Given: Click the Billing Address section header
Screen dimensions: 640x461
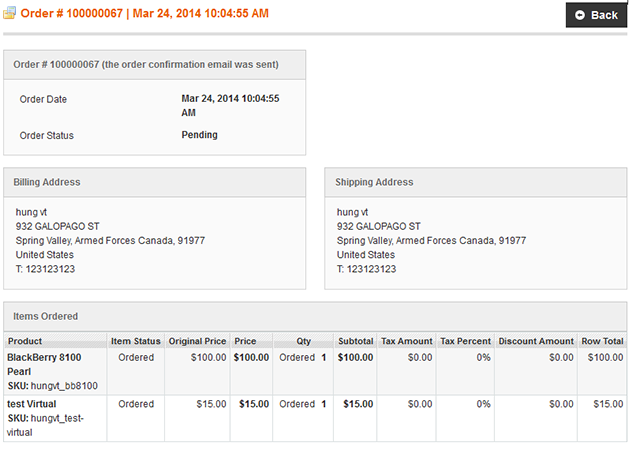Looking at the screenshot, I should 155,182.
